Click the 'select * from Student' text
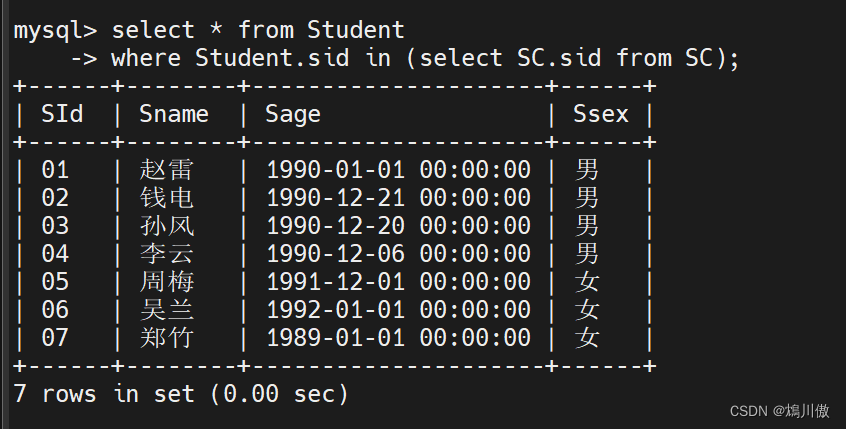This screenshot has height=429, width=846. pos(258,30)
